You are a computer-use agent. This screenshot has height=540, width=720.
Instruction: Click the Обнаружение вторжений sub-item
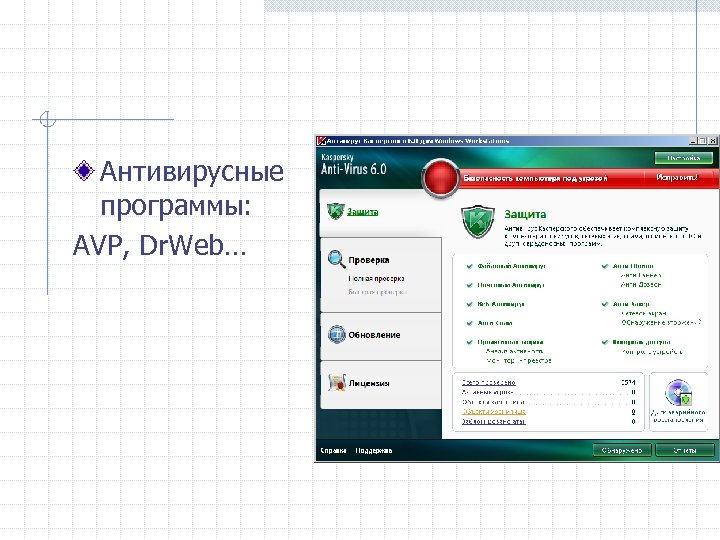click(x=661, y=323)
